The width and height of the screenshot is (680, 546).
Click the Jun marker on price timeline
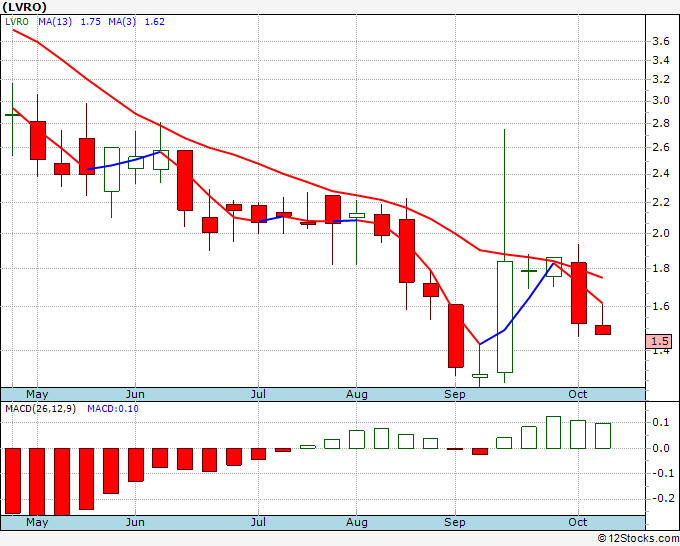click(x=135, y=394)
